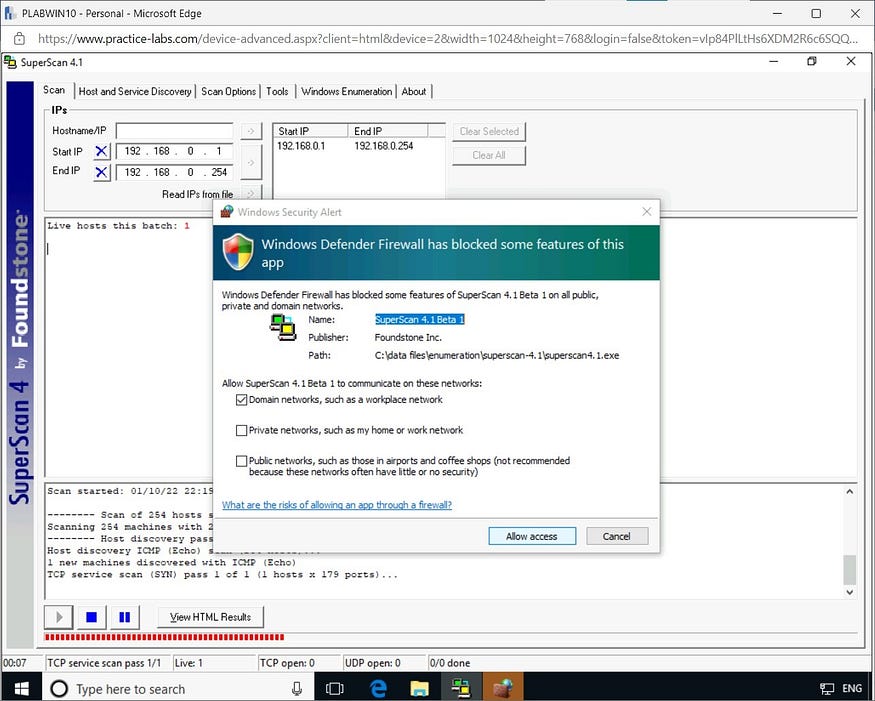Click the microphone icon in search box
The image size is (875, 701).
[297, 689]
